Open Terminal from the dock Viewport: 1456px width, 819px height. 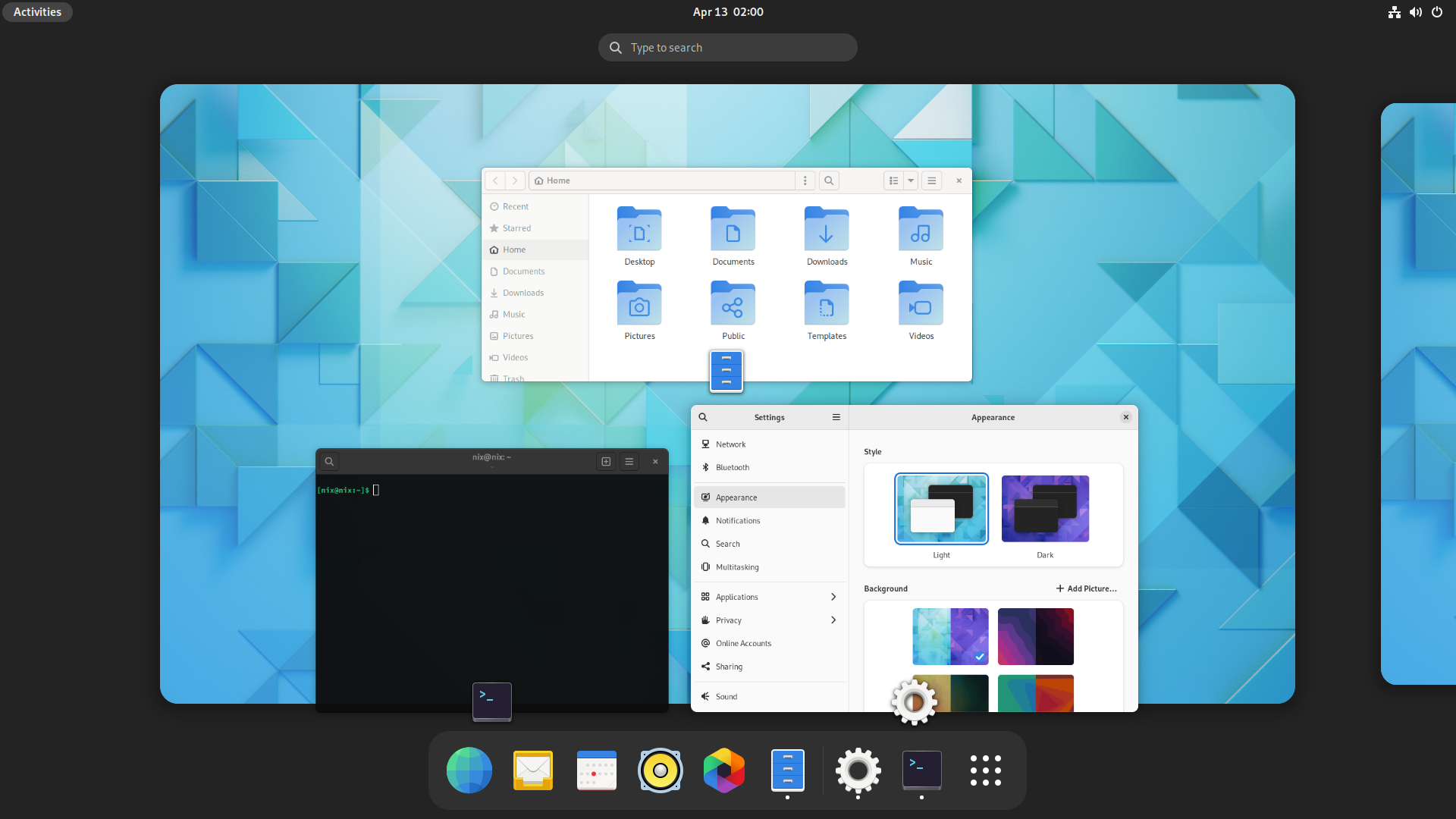pyautogui.click(x=921, y=770)
